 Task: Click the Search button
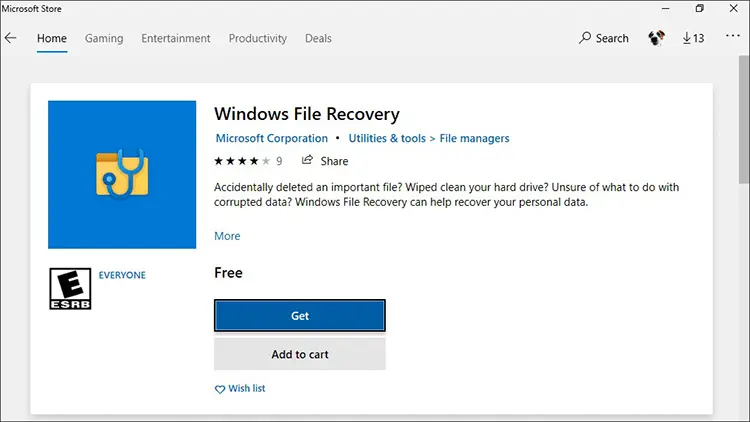pyautogui.click(x=604, y=38)
